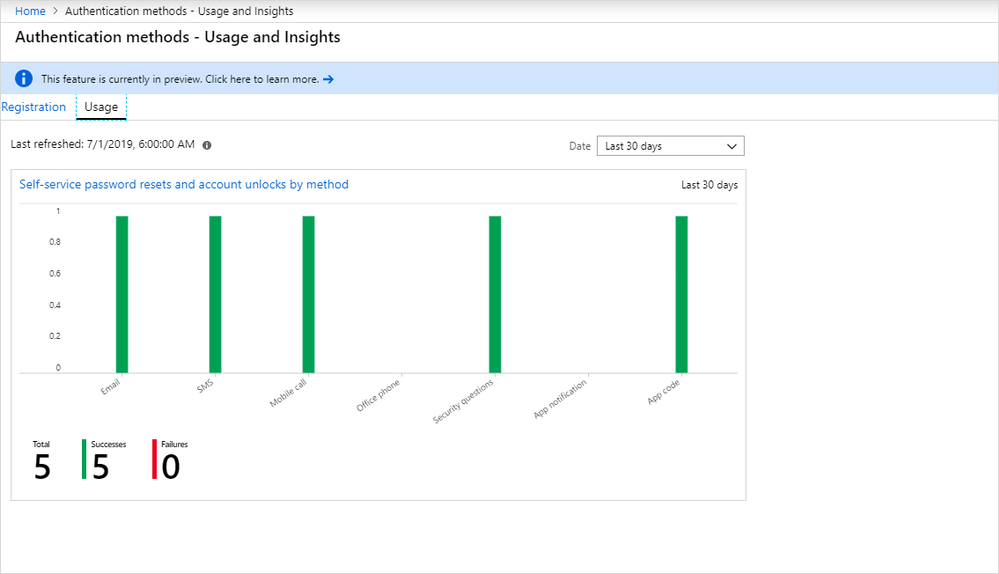
Task: Click the 'Office phone' axis label
Action: [379, 395]
